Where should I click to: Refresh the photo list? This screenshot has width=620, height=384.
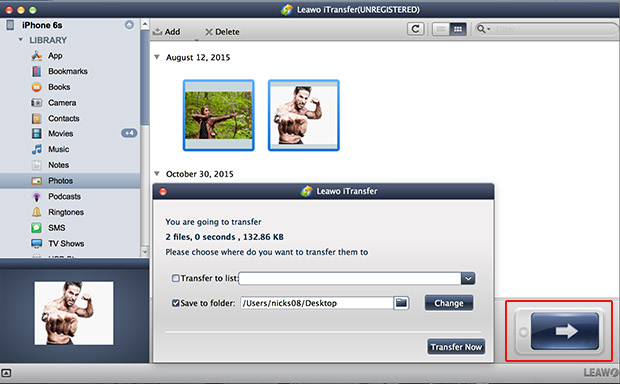pyautogui.click(x=416, y=29)
